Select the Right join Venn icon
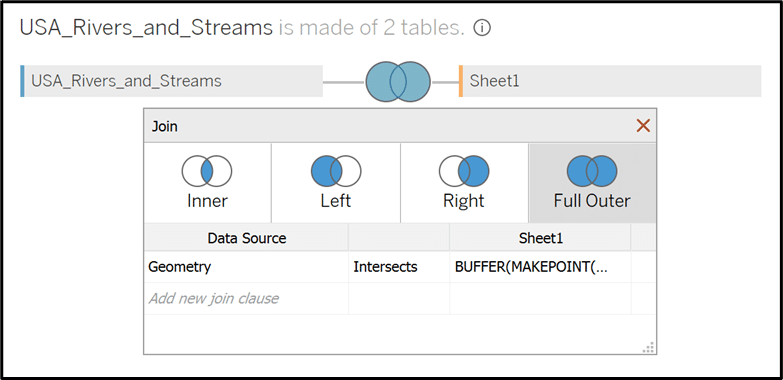The image size is (783, 380). (x=464, y=171)
